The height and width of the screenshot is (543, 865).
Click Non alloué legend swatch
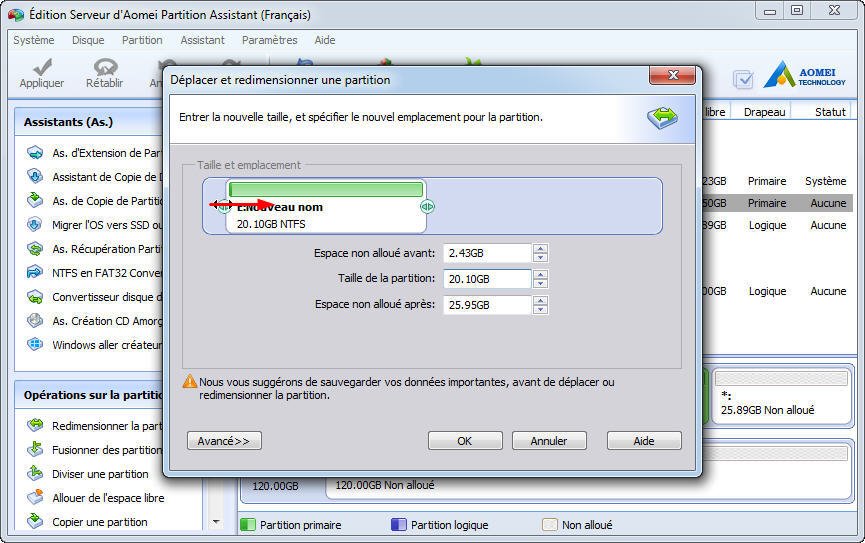point(550,524)
